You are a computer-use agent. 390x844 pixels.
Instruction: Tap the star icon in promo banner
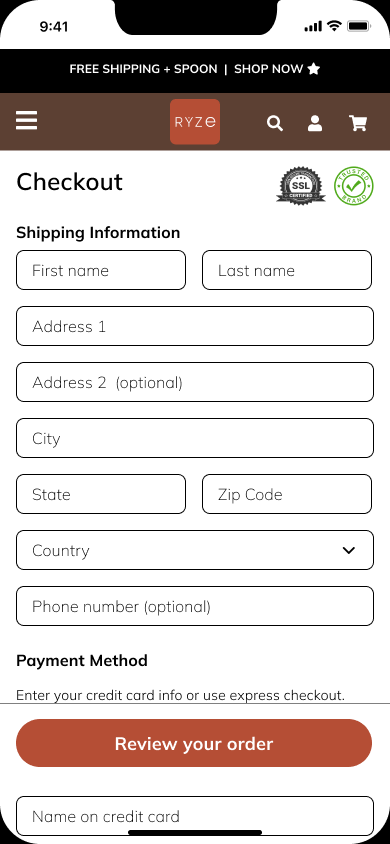tap(314, 69)
